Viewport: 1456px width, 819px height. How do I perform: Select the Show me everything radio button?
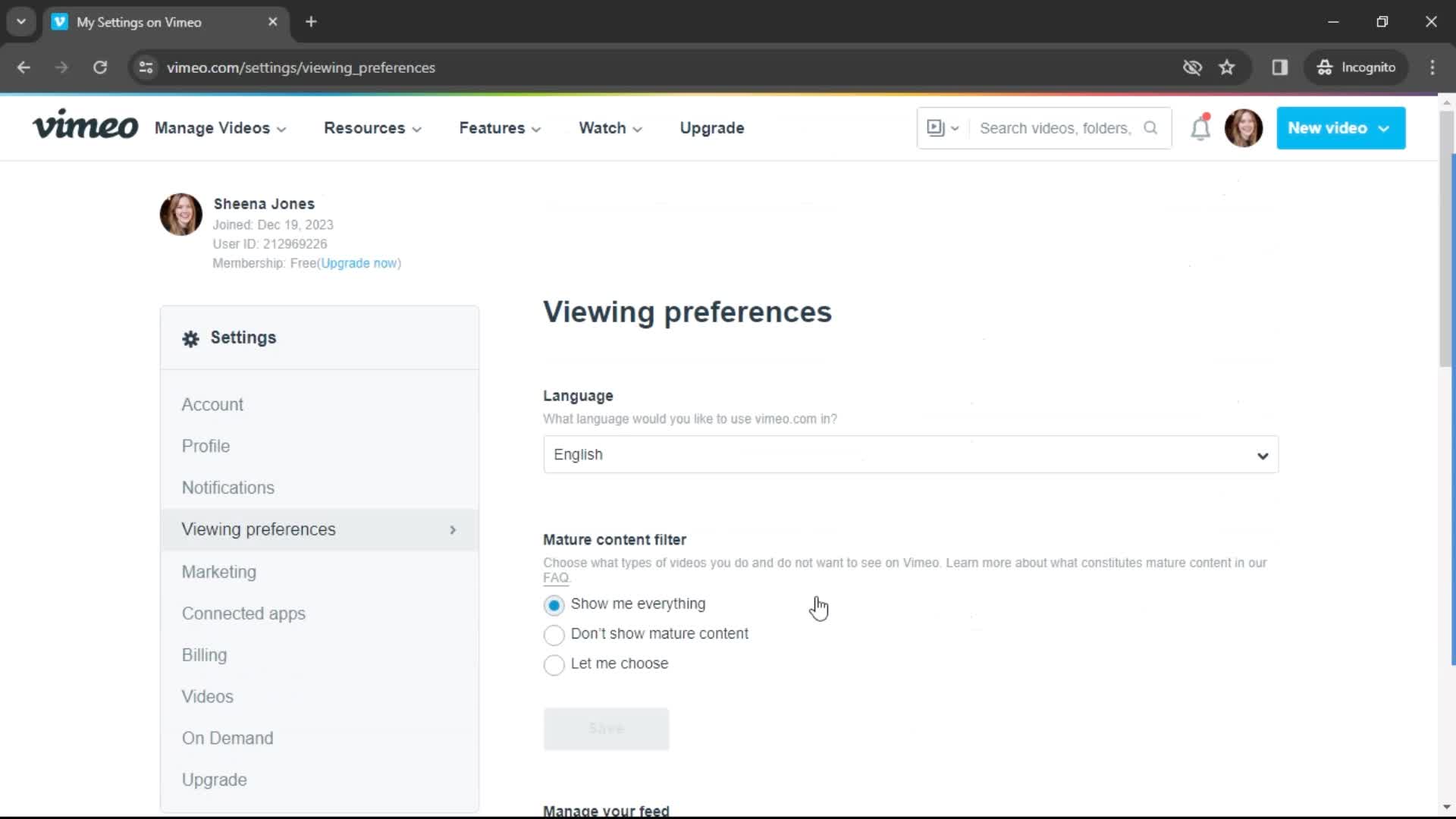coord(553,603)
